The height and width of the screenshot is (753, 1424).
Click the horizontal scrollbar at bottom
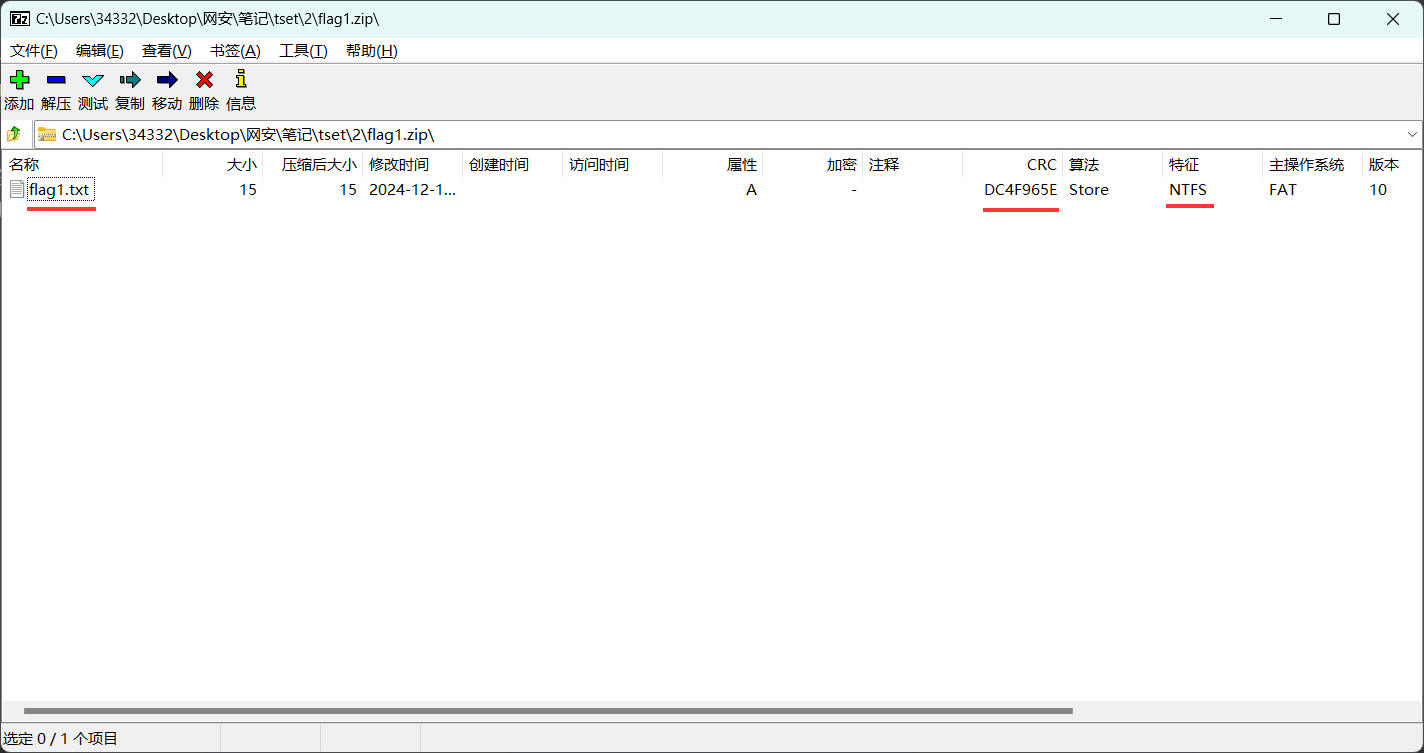coord(548,711)
